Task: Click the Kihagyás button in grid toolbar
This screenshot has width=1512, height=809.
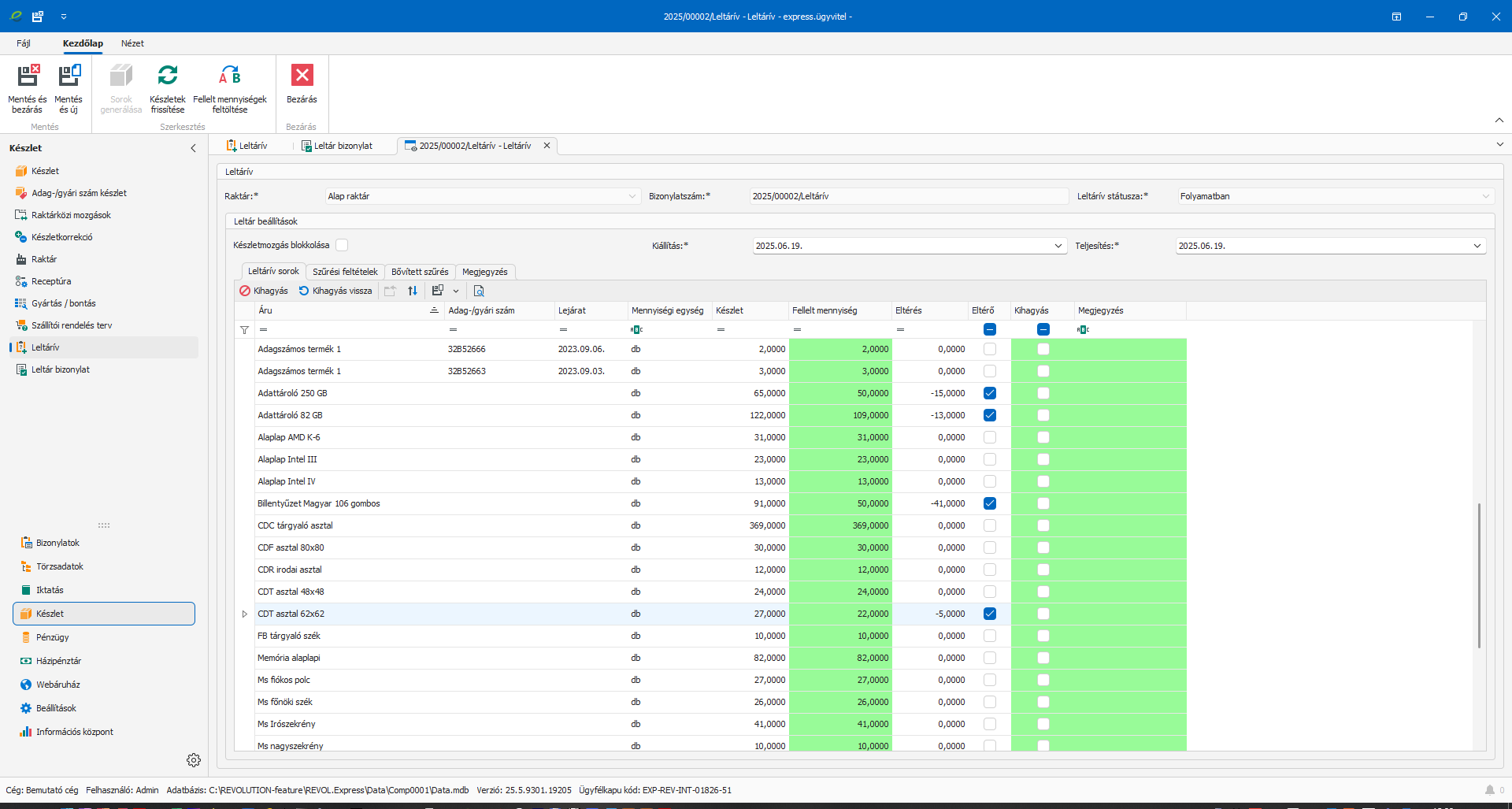Action: (x=264, y=291)
